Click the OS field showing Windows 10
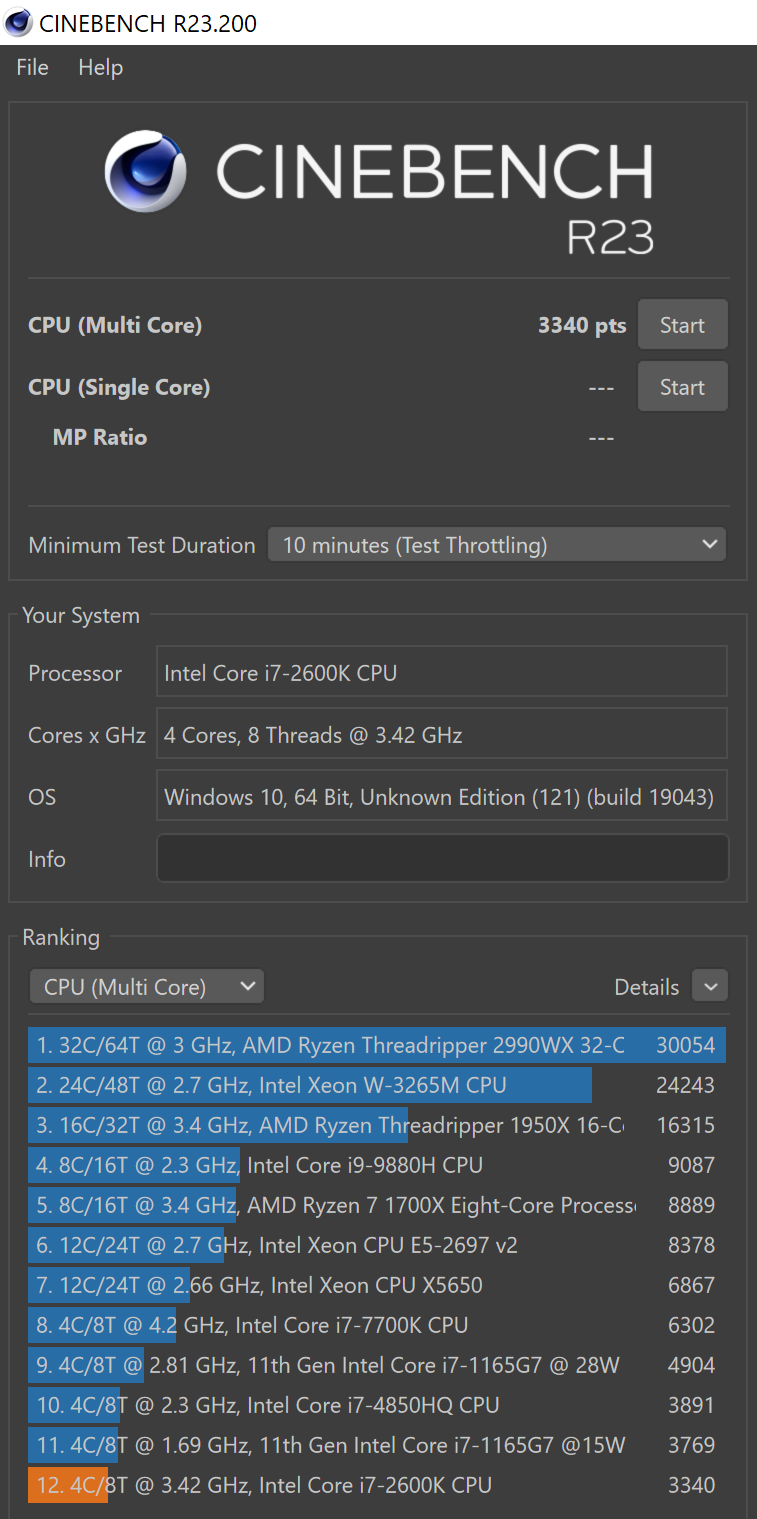The image size is (757, 1519). click(x=442, y=796)
